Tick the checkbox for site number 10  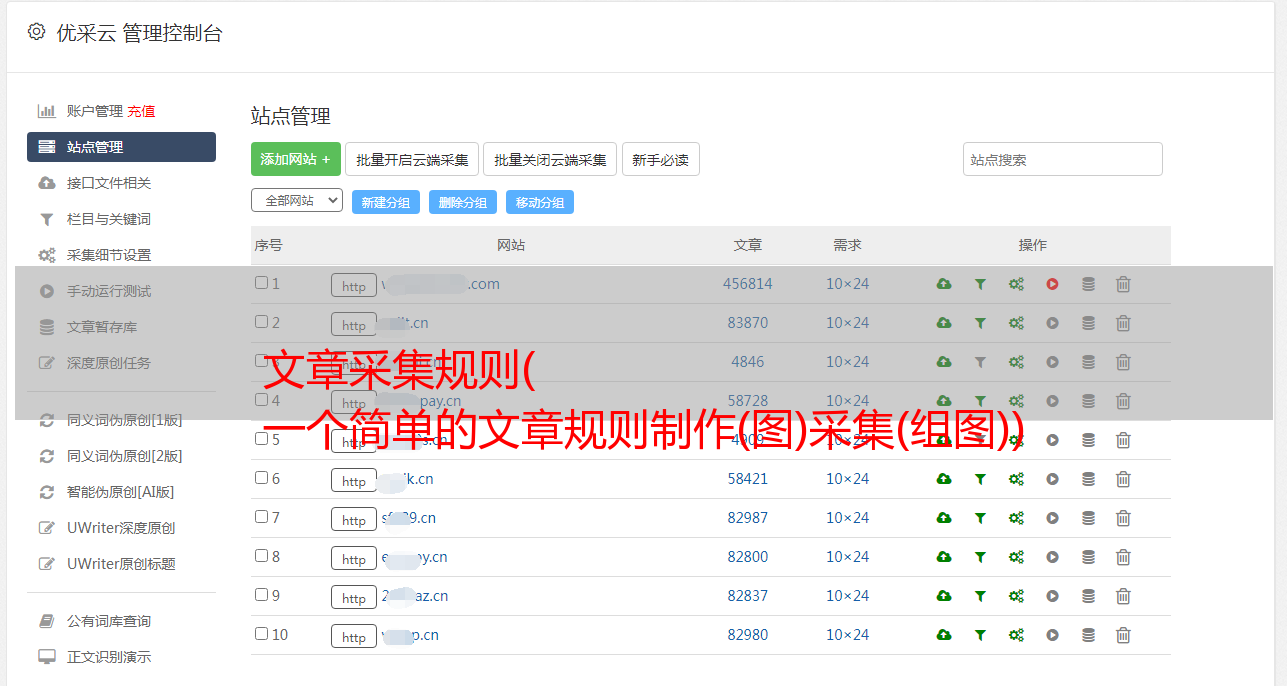[x=261, y=634]
